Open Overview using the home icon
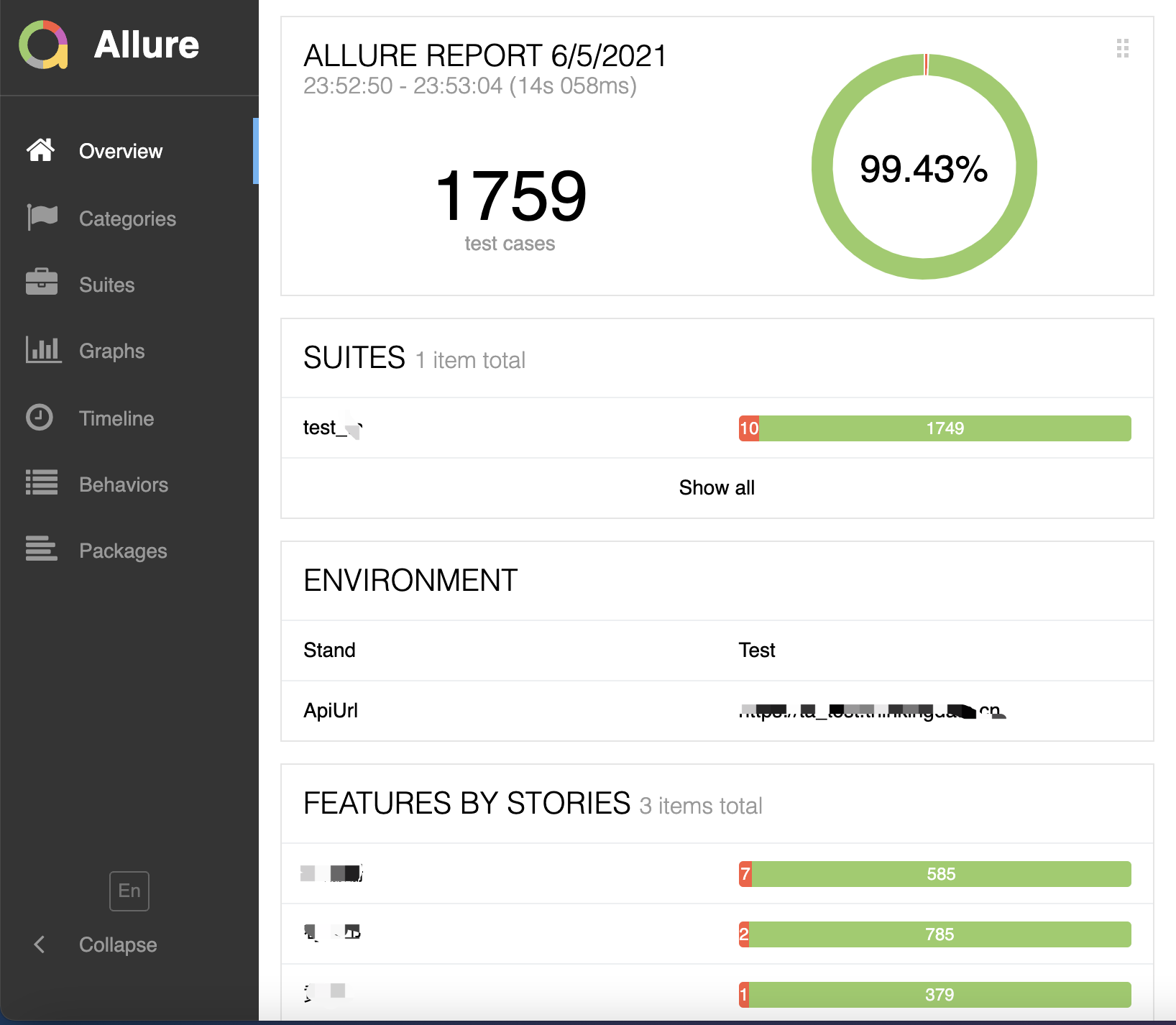This screenshot has width=1176, height=1025. pos(41,150)
